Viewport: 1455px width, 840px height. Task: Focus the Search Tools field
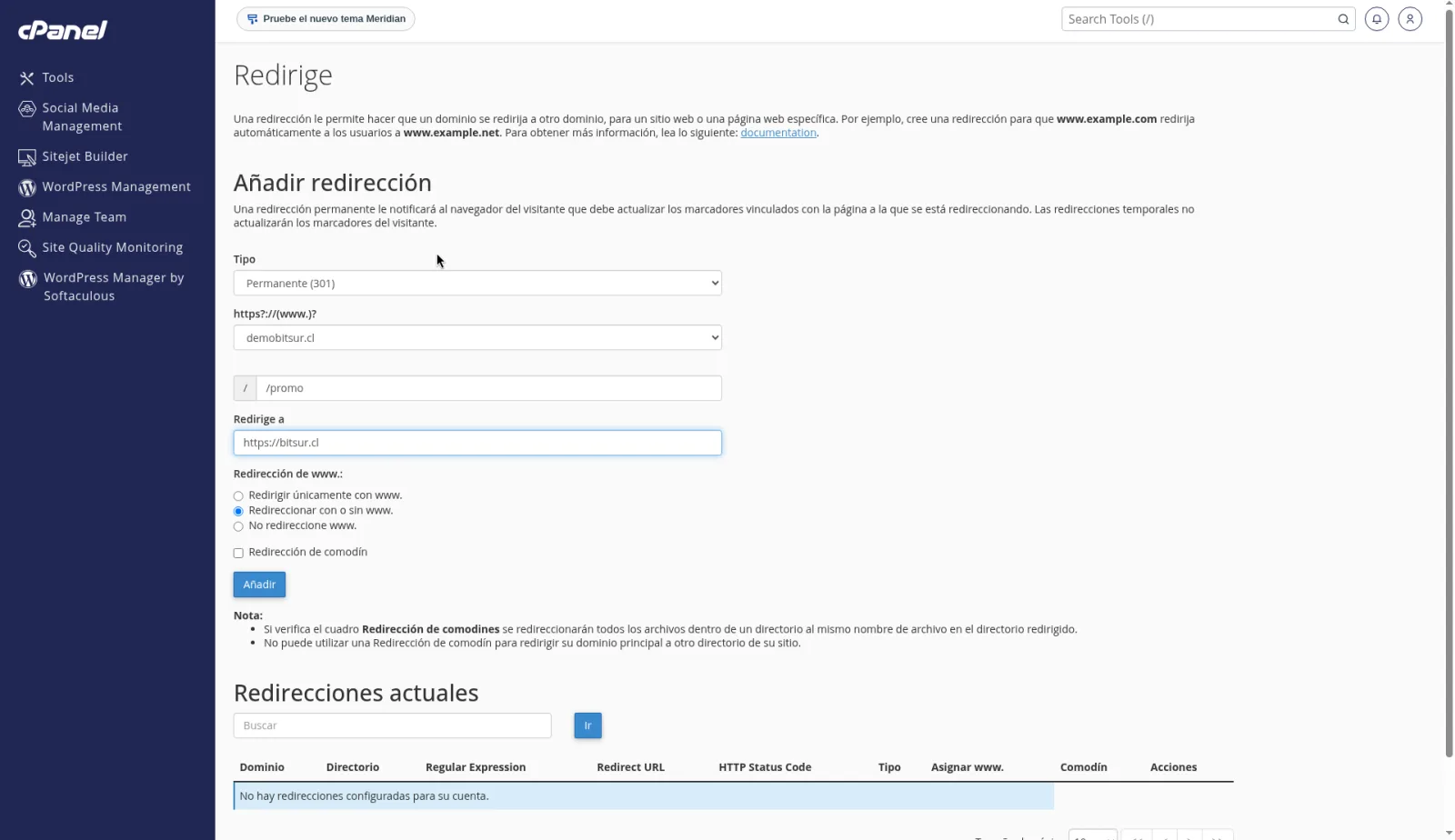[1199, 19]
